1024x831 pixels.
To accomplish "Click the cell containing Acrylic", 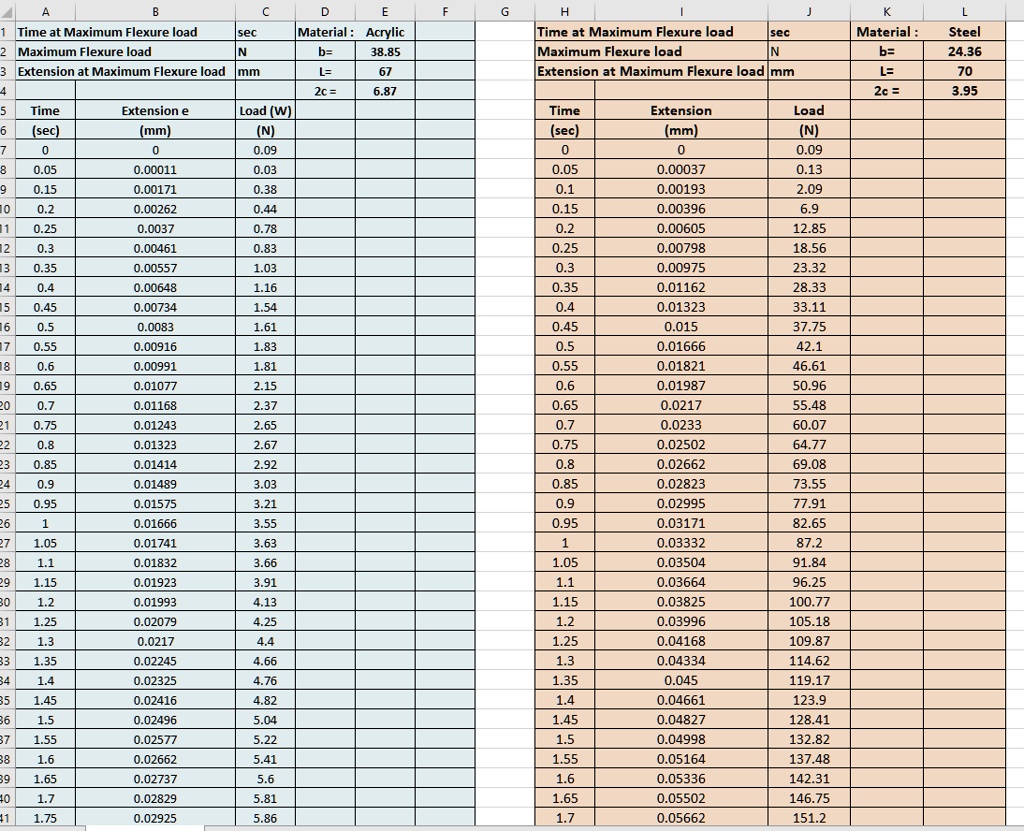I will coord(385,31).
